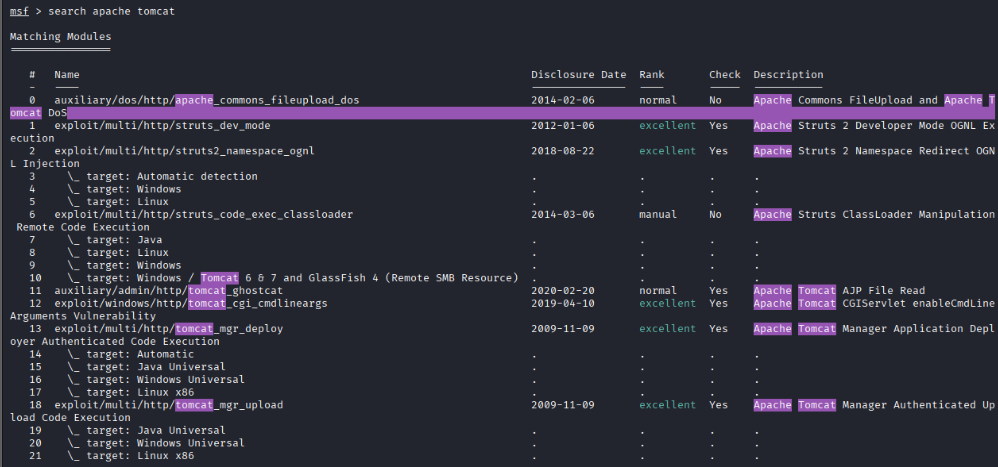Select module exploit/multi/http/tomcat_mgr_upload

[x=169, y=405]
